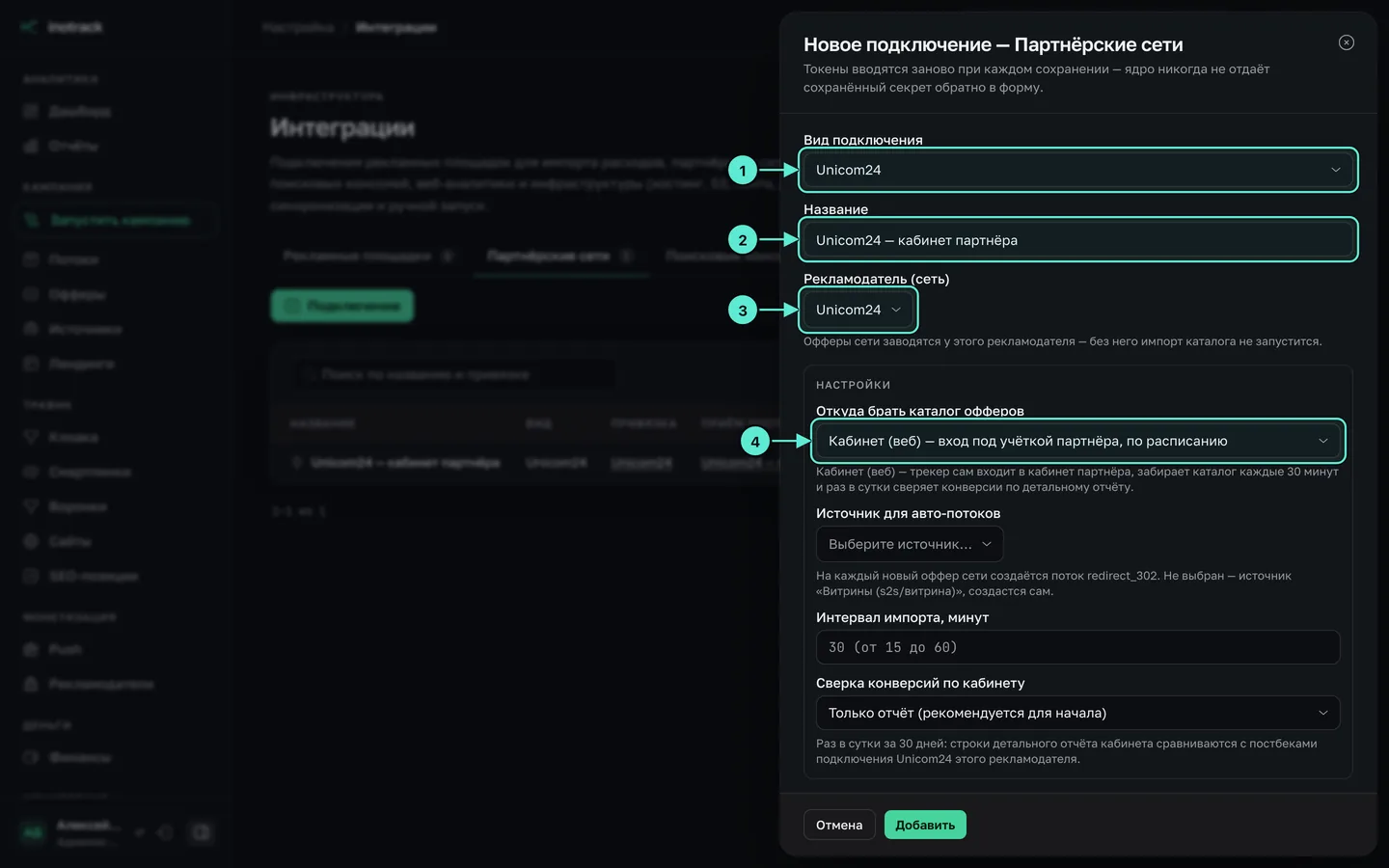Open the Выберите источник dropdown
The image size is (1389, 868).
(910, 544)
